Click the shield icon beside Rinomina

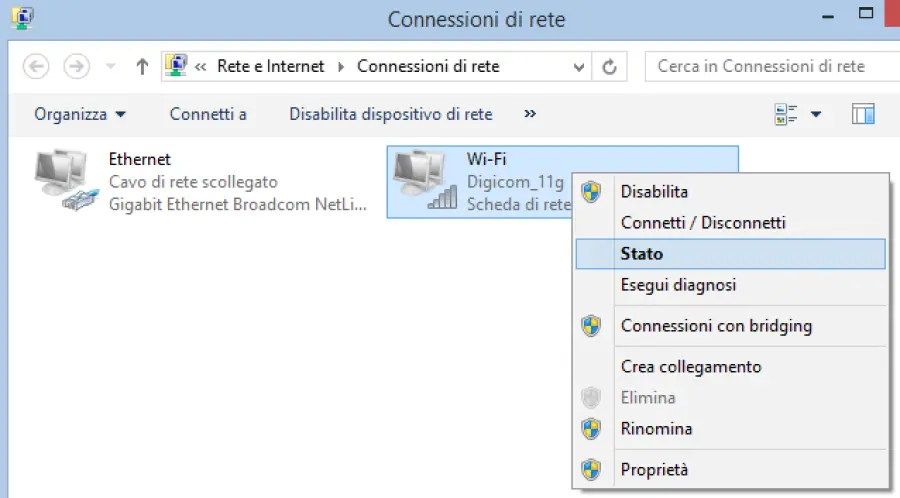coord(591,429)
